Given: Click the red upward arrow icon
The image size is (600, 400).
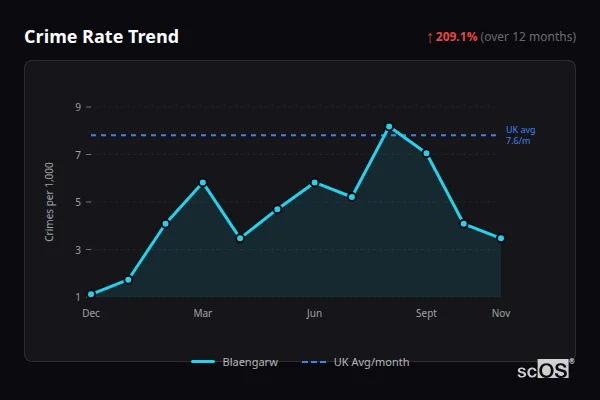Looking at the screenshot, I should 430,38.
